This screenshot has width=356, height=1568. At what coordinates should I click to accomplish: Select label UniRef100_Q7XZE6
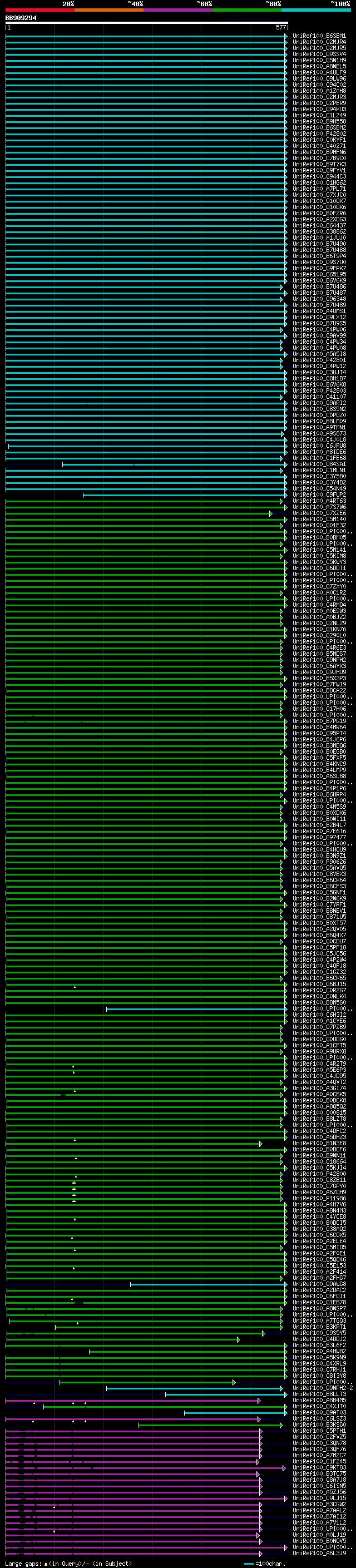tap(319, 513)
